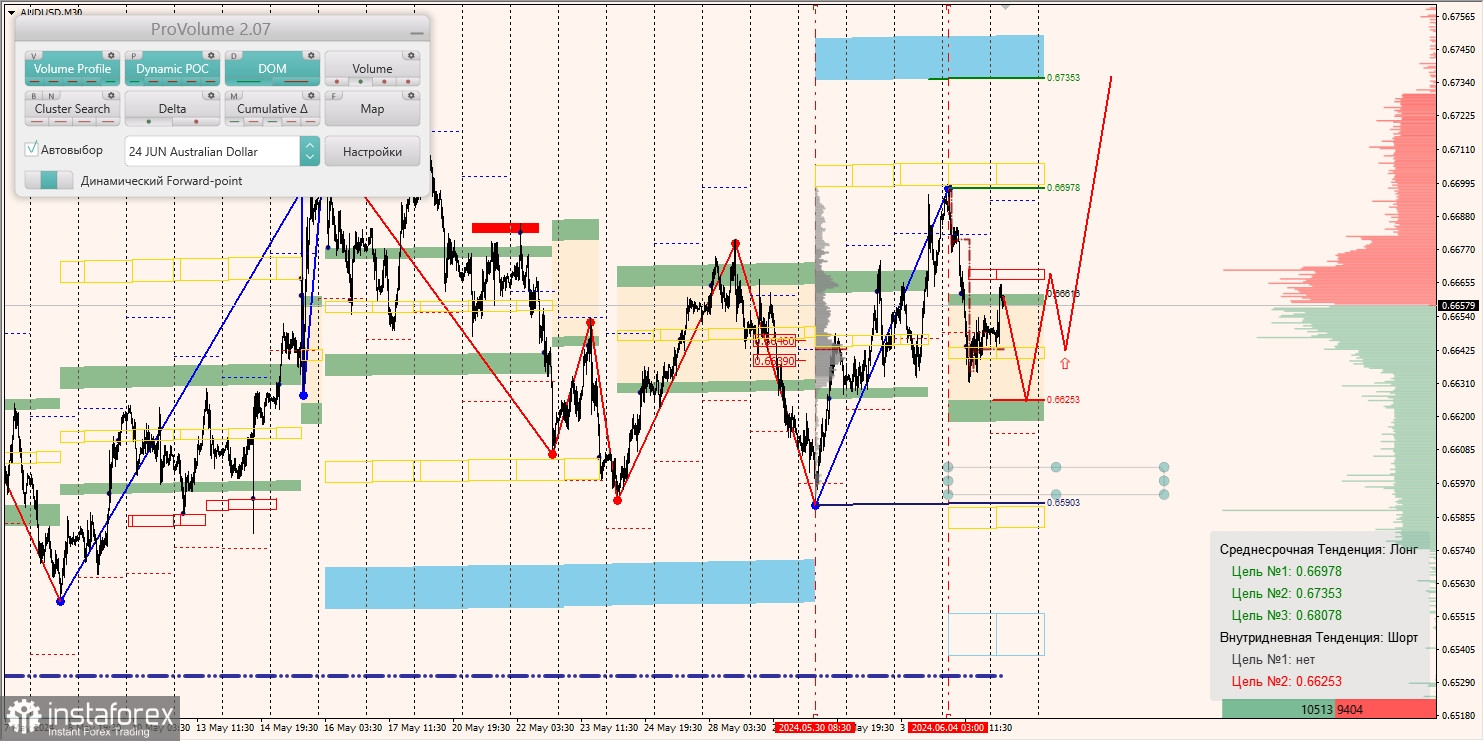Click the V hotkey badge on Volume Profile
The height and width of the screenshot is (741, 1484).
tap(34, 56)
